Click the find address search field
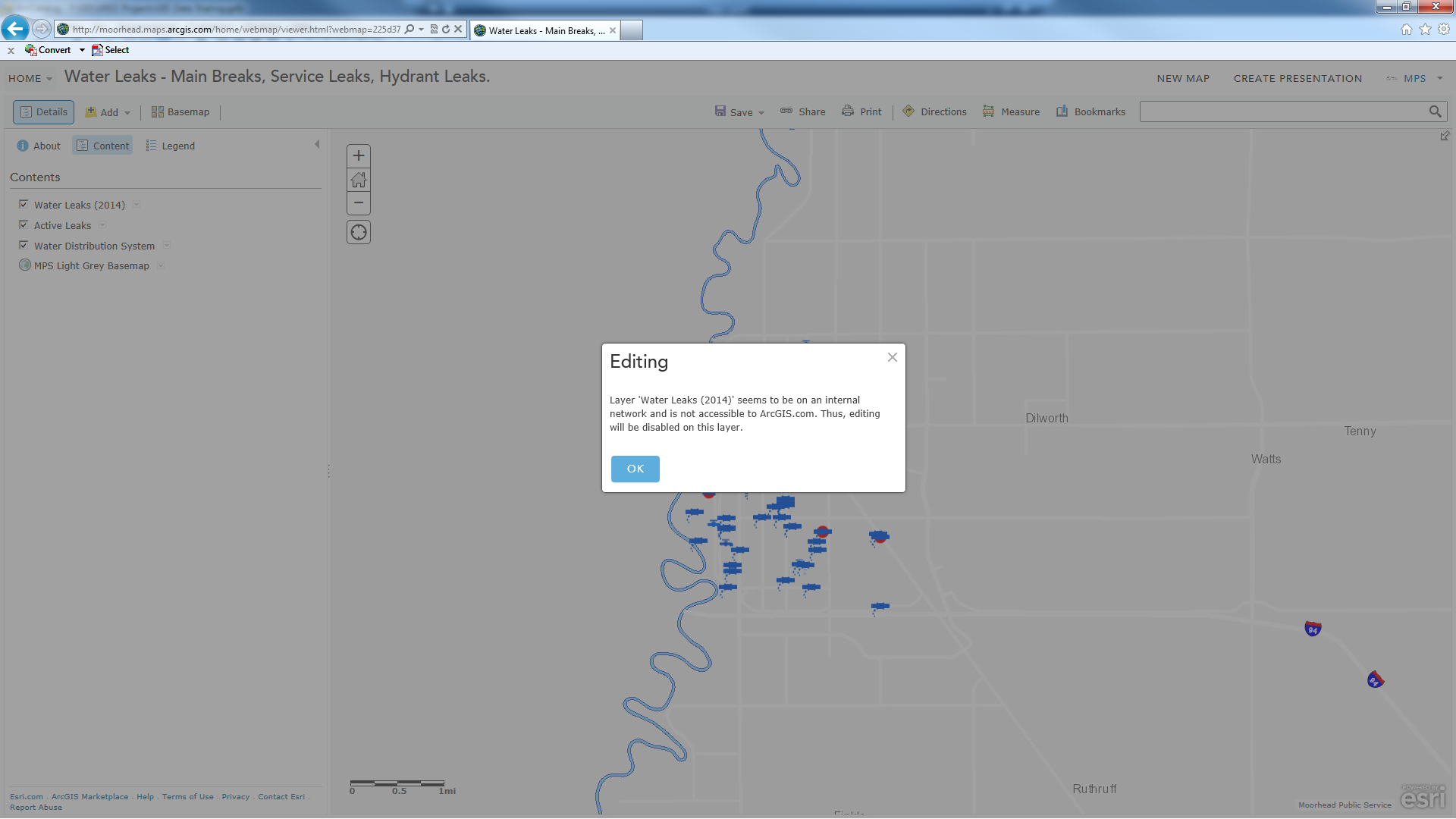This screenshot has height=819, width=1456. pos(1282,111)
